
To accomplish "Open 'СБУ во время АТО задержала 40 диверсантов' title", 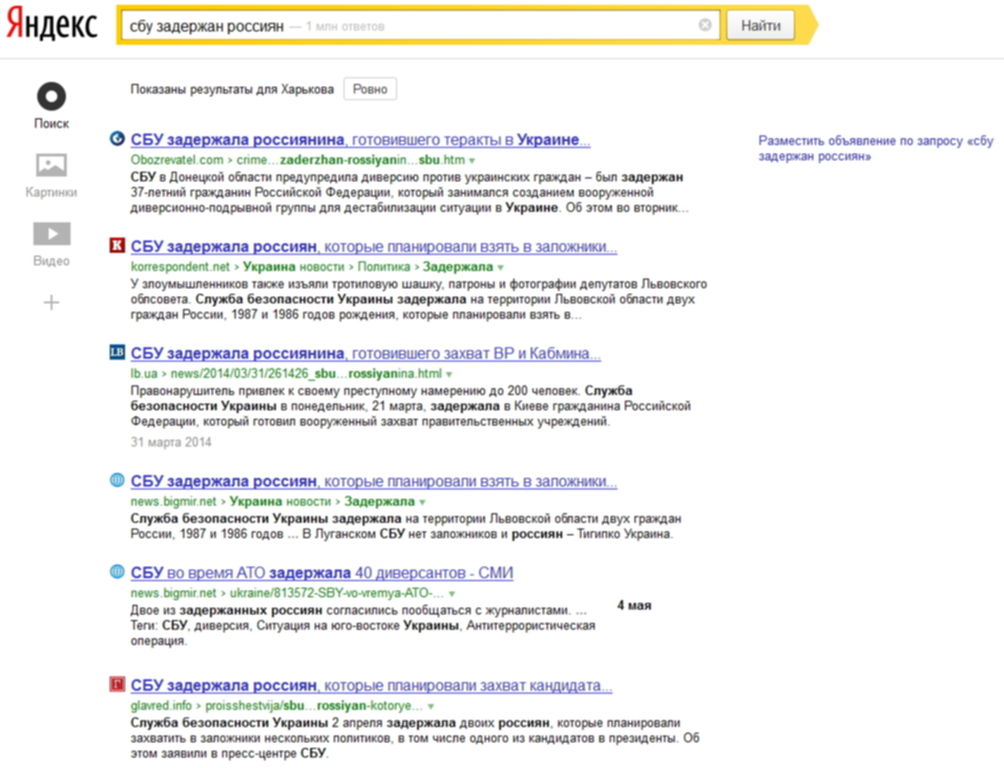I will pos(322,573).
